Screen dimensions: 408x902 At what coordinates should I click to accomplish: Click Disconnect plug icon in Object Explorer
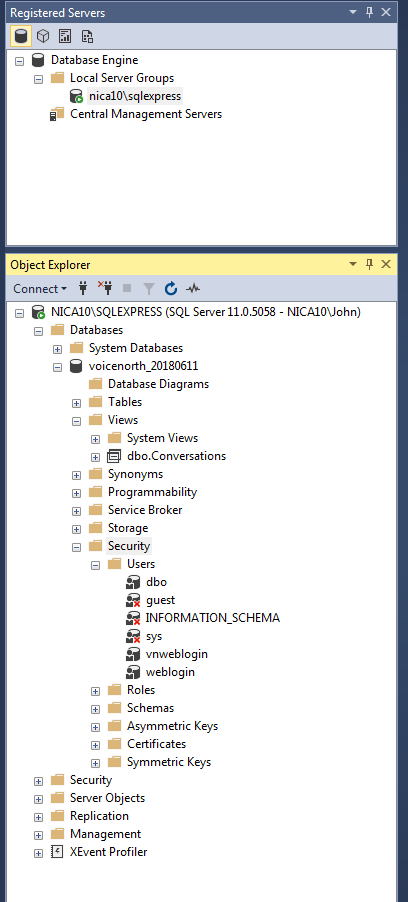105,288
